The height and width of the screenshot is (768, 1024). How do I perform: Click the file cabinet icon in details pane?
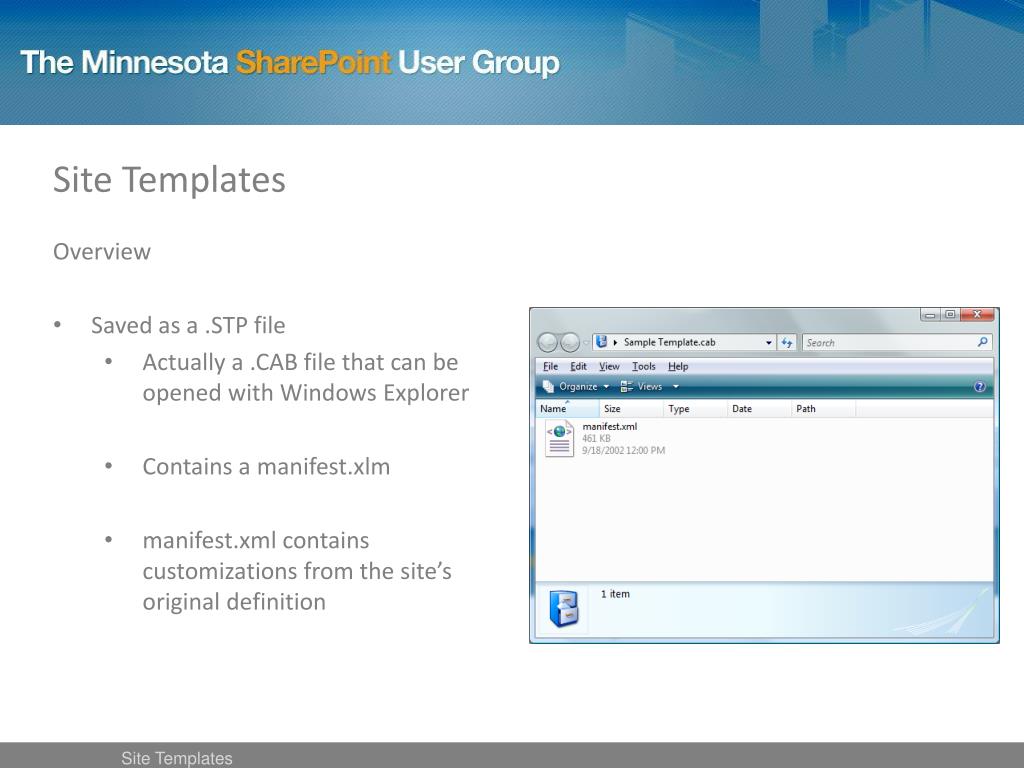point(563,609)
